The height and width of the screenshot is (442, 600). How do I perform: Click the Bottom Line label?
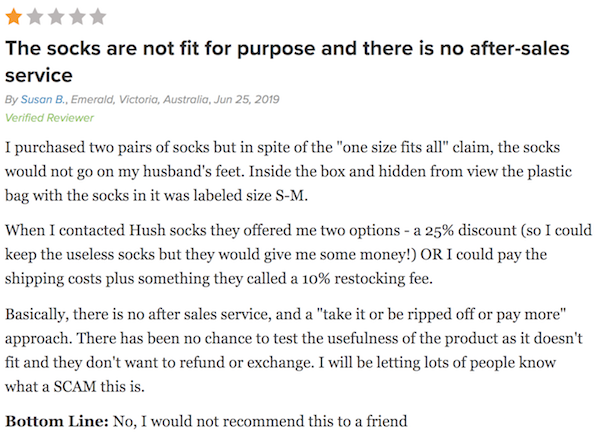coord(57,421)
